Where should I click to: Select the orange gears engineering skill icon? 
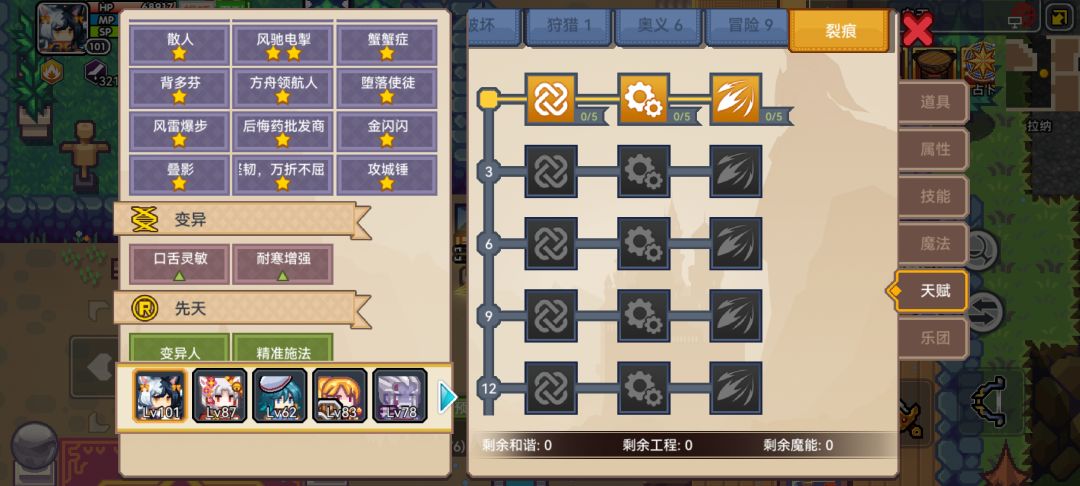pos(643,99)
